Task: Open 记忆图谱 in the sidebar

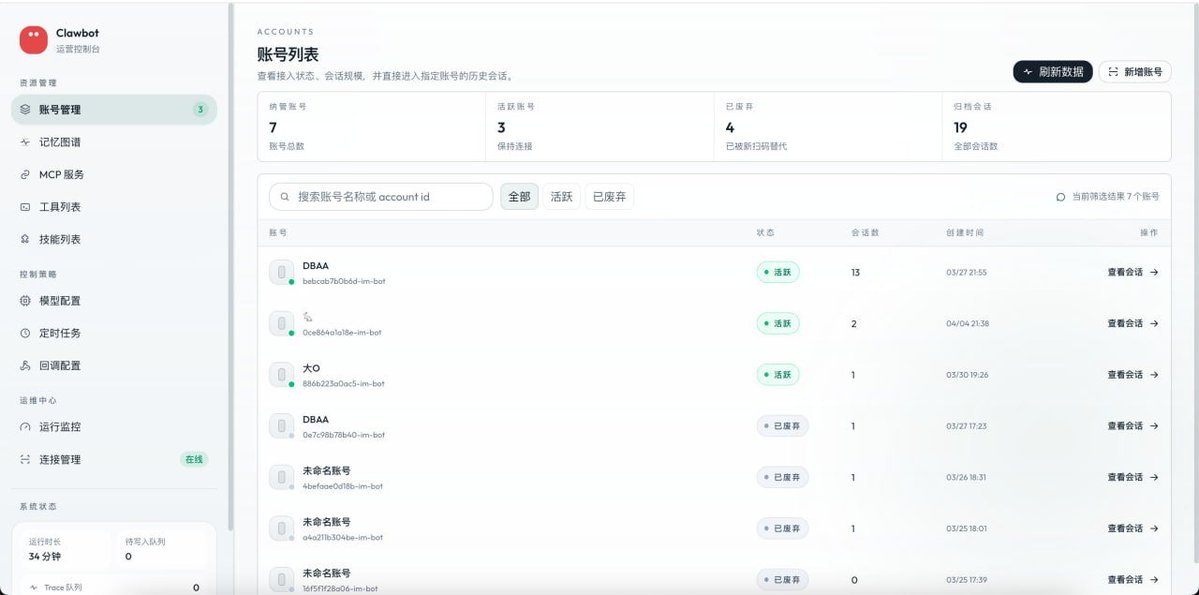Action: click(114, 142)
